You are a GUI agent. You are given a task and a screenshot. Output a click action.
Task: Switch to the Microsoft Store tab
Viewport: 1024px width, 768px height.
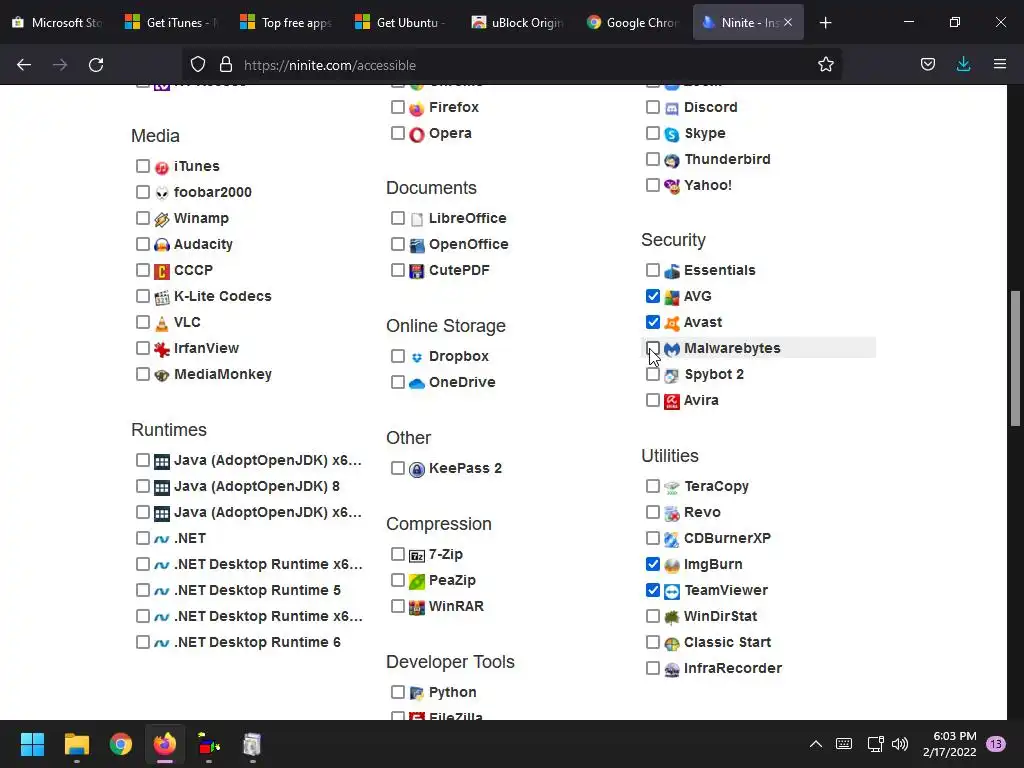57,22
